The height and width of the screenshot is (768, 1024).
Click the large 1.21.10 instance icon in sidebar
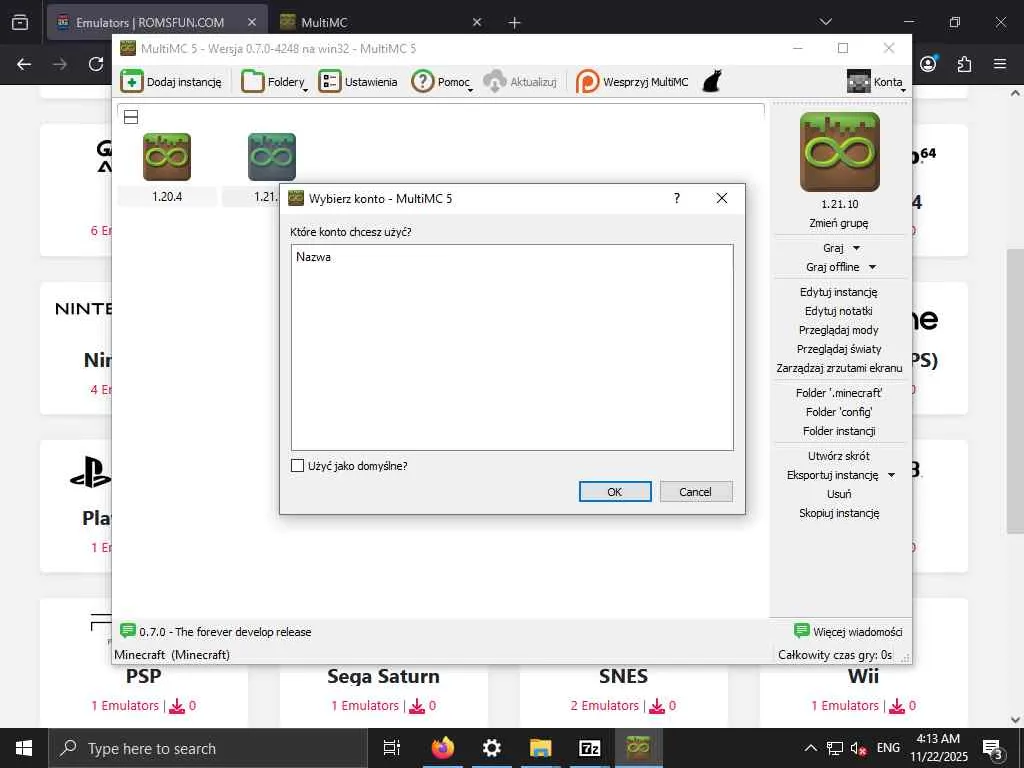pos(839,152)
